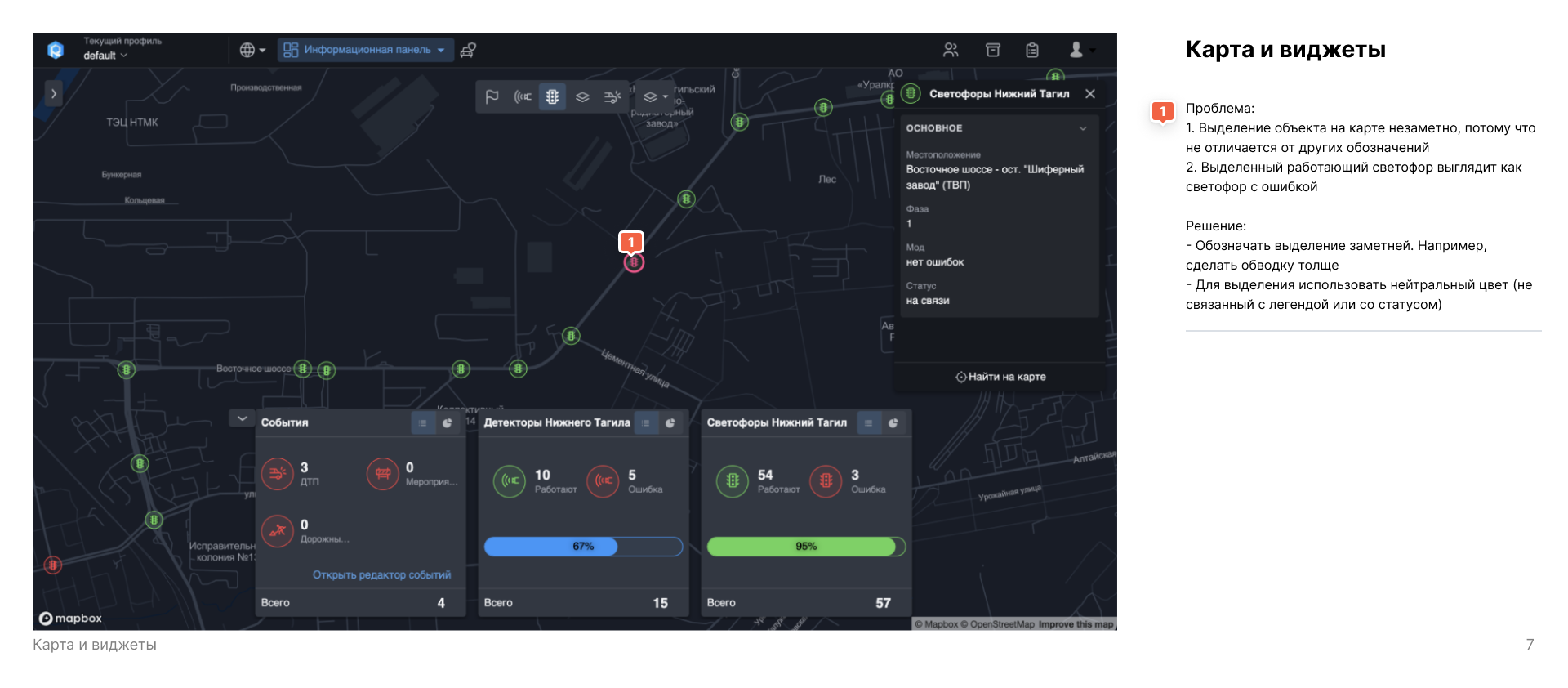This screenshot has height=688, width=1568.
Task: Toggle the accident events layer in map toolbar
Action: point(612,96)
